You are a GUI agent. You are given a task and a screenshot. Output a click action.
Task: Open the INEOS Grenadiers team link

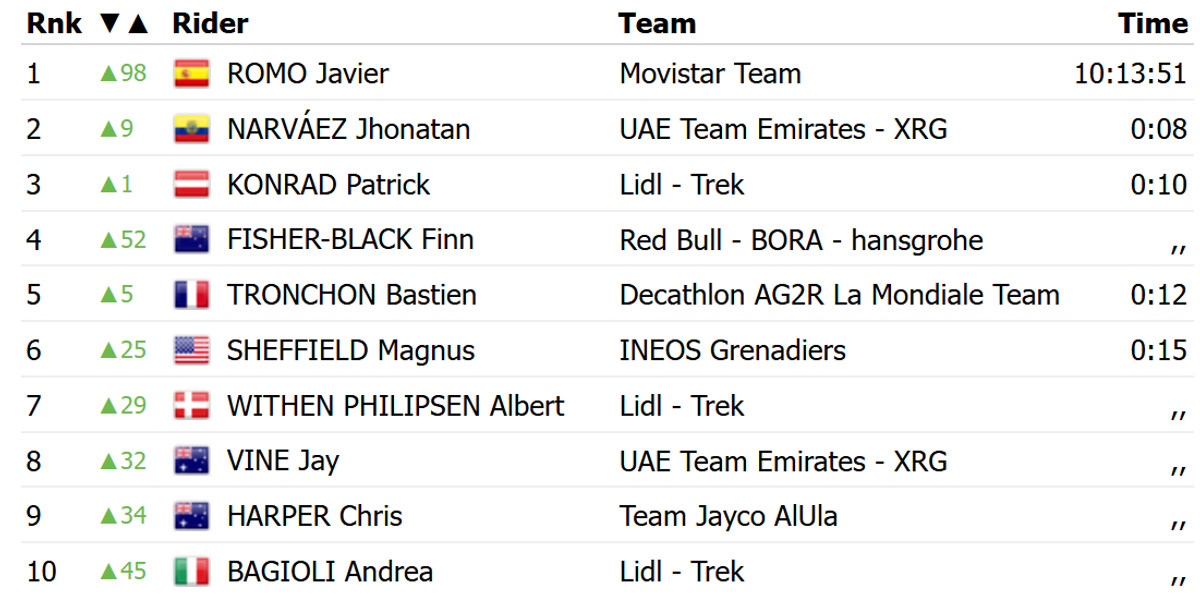[732, 350]
